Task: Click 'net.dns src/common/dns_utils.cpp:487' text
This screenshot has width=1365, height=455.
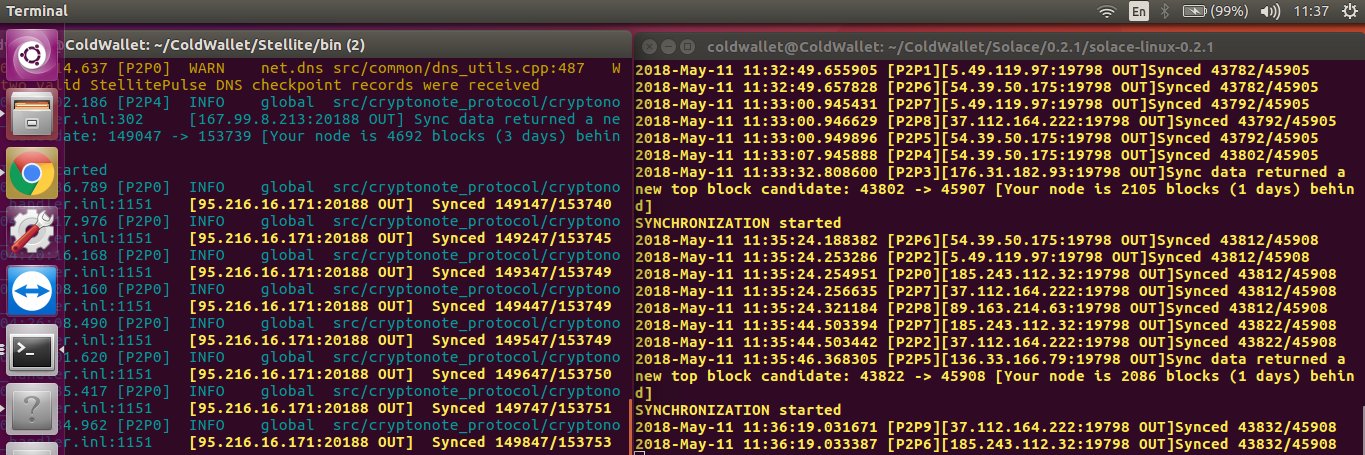Action: coord(424,69)
